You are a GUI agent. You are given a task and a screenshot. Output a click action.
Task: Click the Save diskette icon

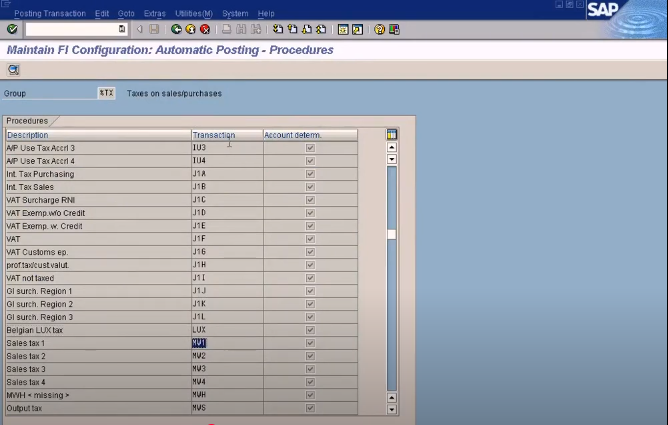154,29
